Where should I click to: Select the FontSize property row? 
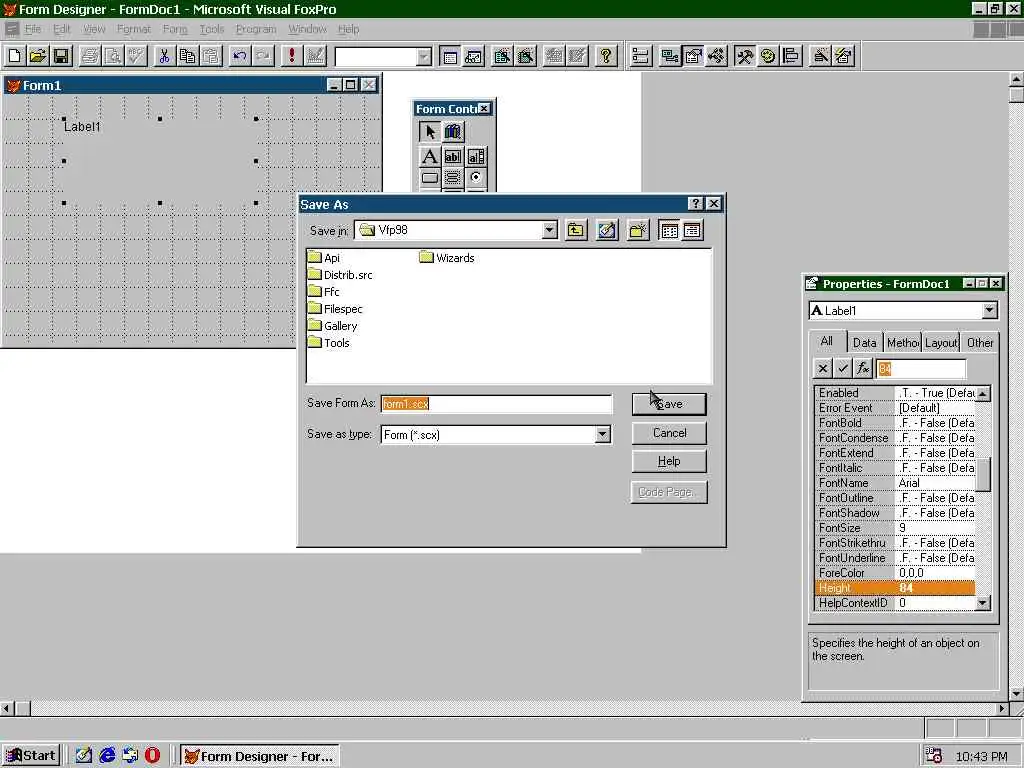coord(895,528)
